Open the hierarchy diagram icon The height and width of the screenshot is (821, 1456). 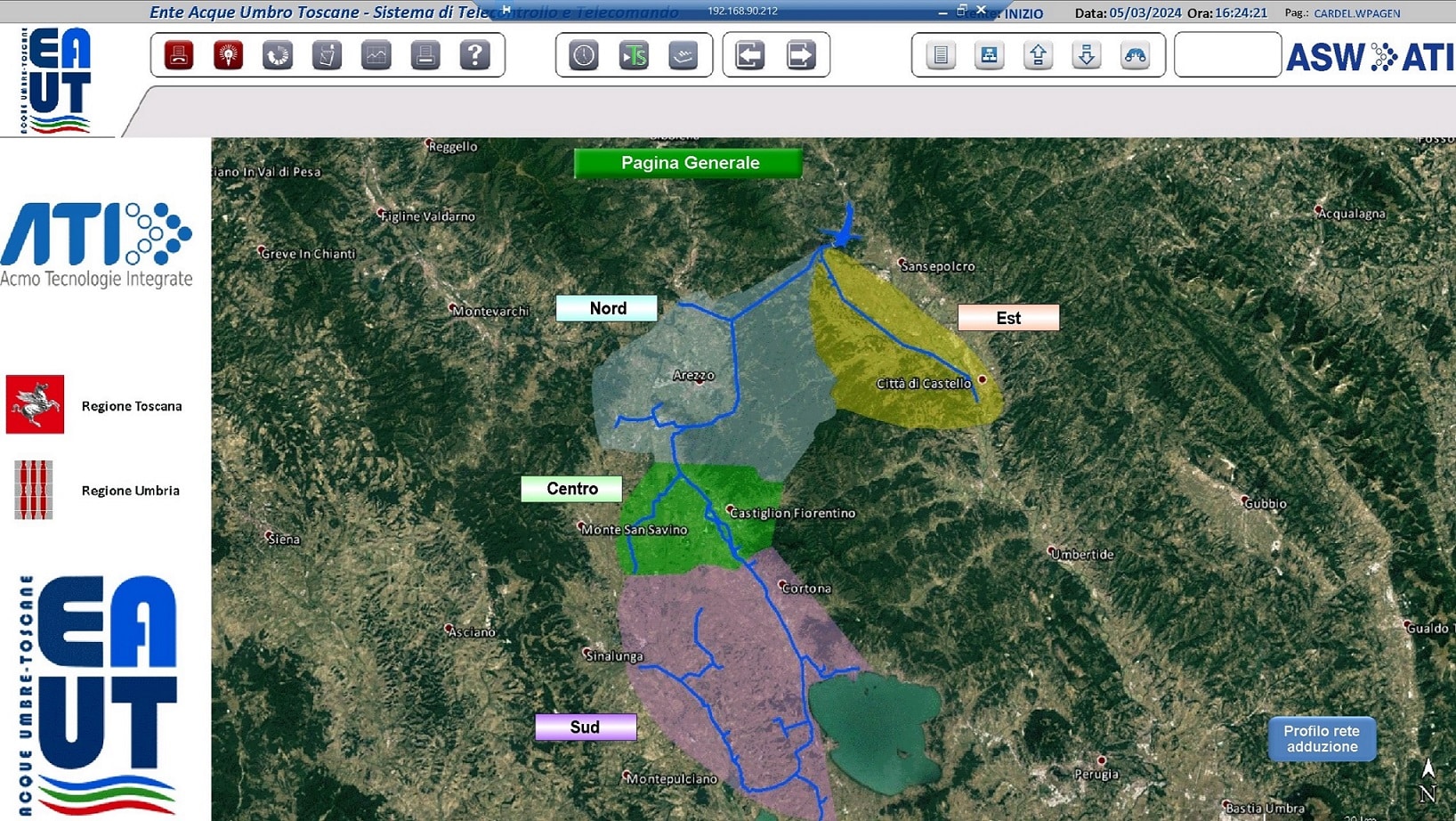click(x=989, y=55)
